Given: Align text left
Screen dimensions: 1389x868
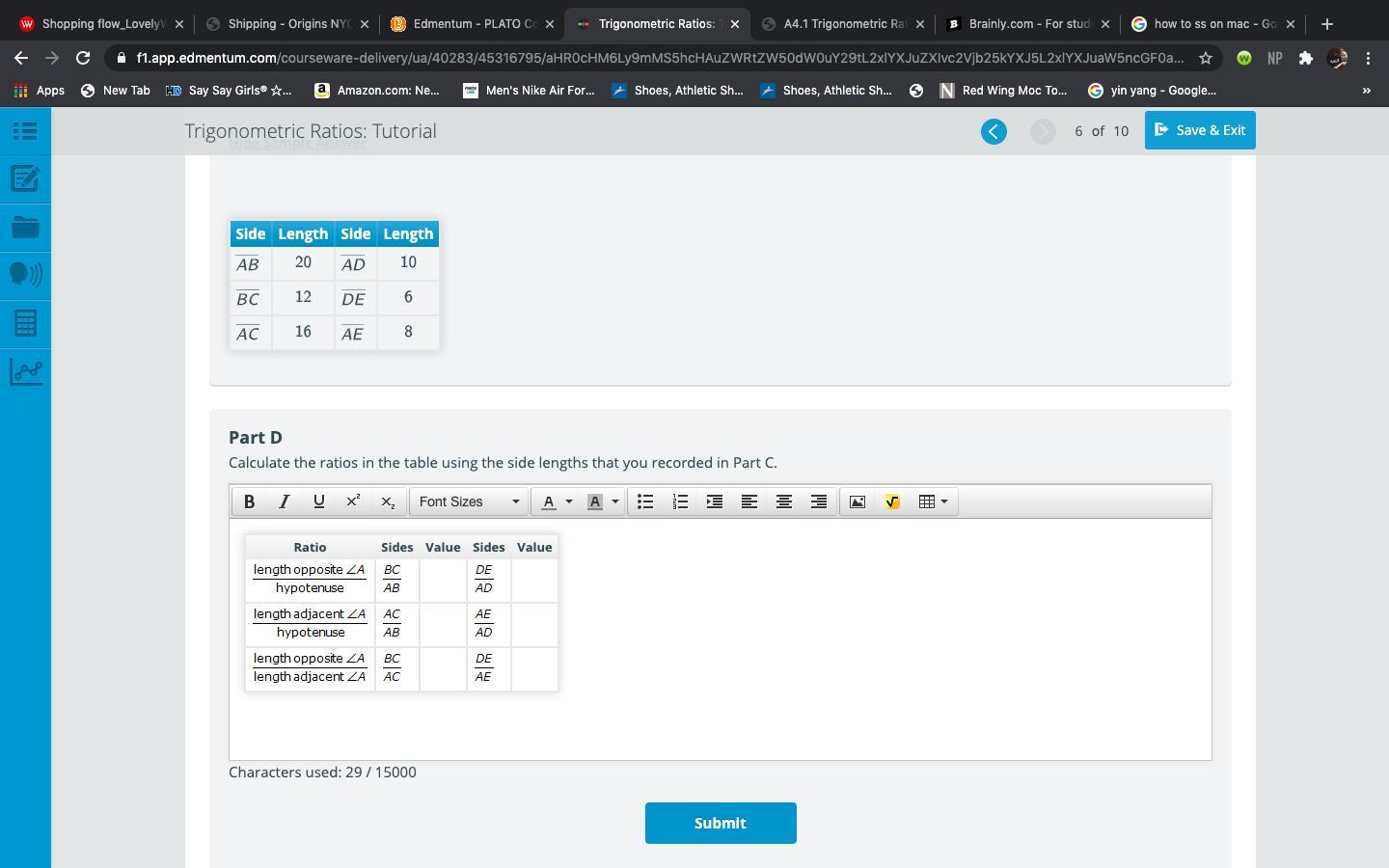Looking at the screenshot, I should pyautogui.click(x=749, y=502).
